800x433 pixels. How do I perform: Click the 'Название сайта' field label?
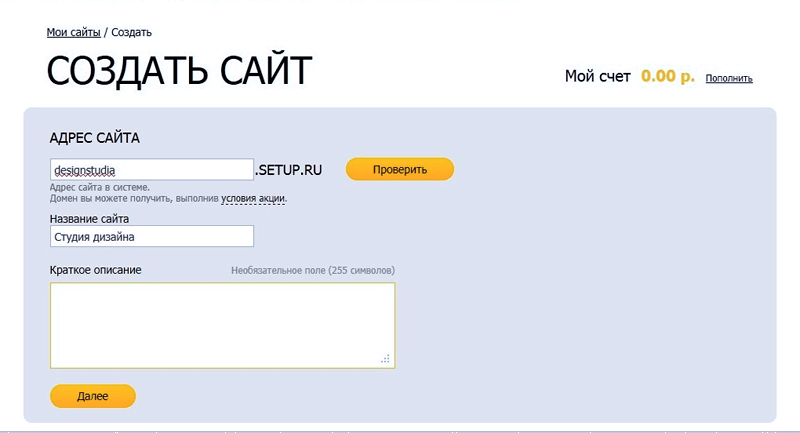[x=89, y=218]
